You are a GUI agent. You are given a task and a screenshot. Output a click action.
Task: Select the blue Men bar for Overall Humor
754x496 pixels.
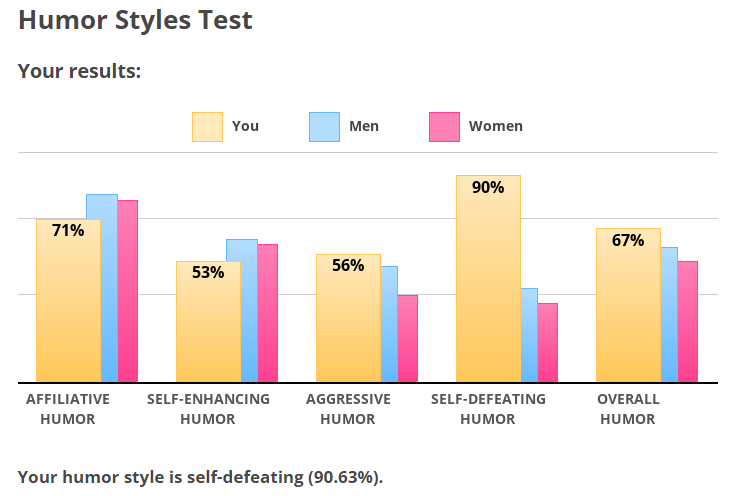coord(669,315)
